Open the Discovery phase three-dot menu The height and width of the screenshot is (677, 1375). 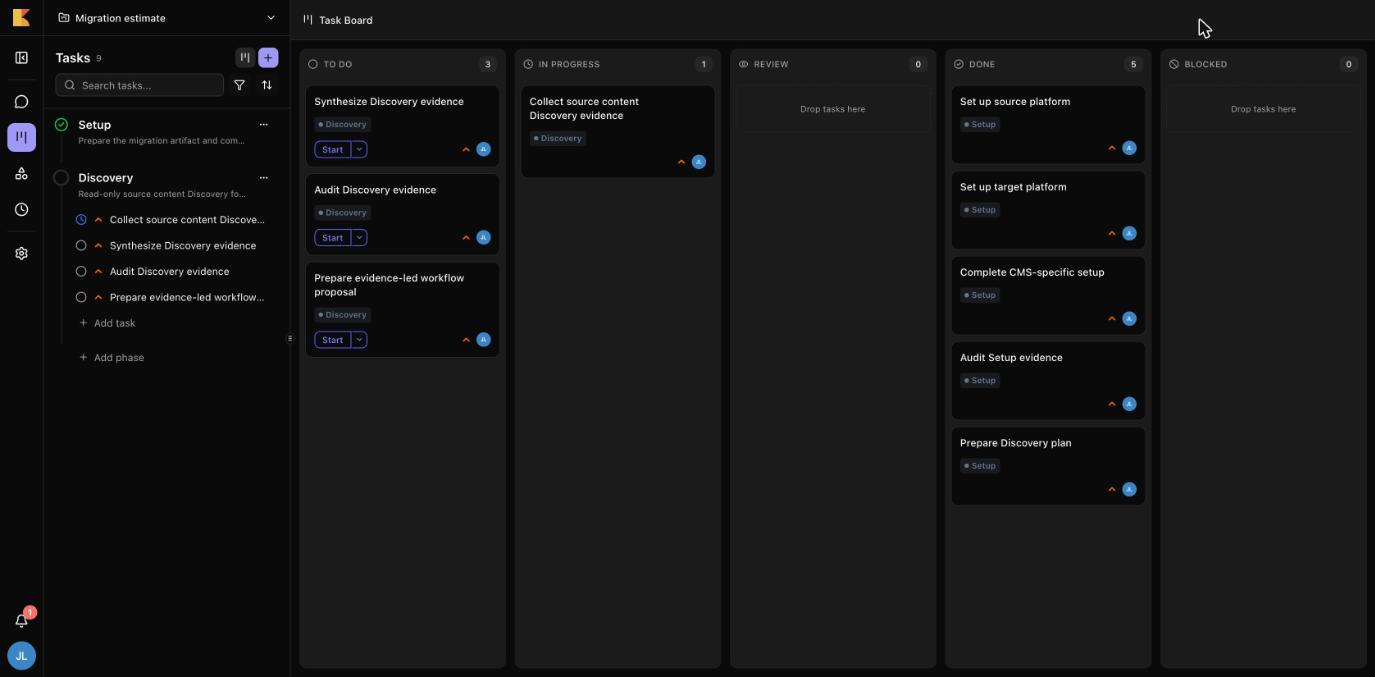tap(264, 178)
